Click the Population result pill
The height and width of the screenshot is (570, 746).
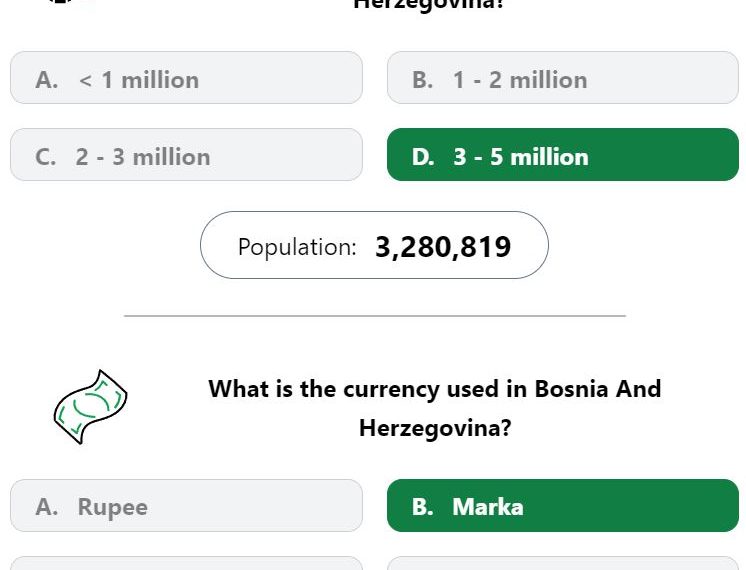pyautogui.click(x=374, y=245)
